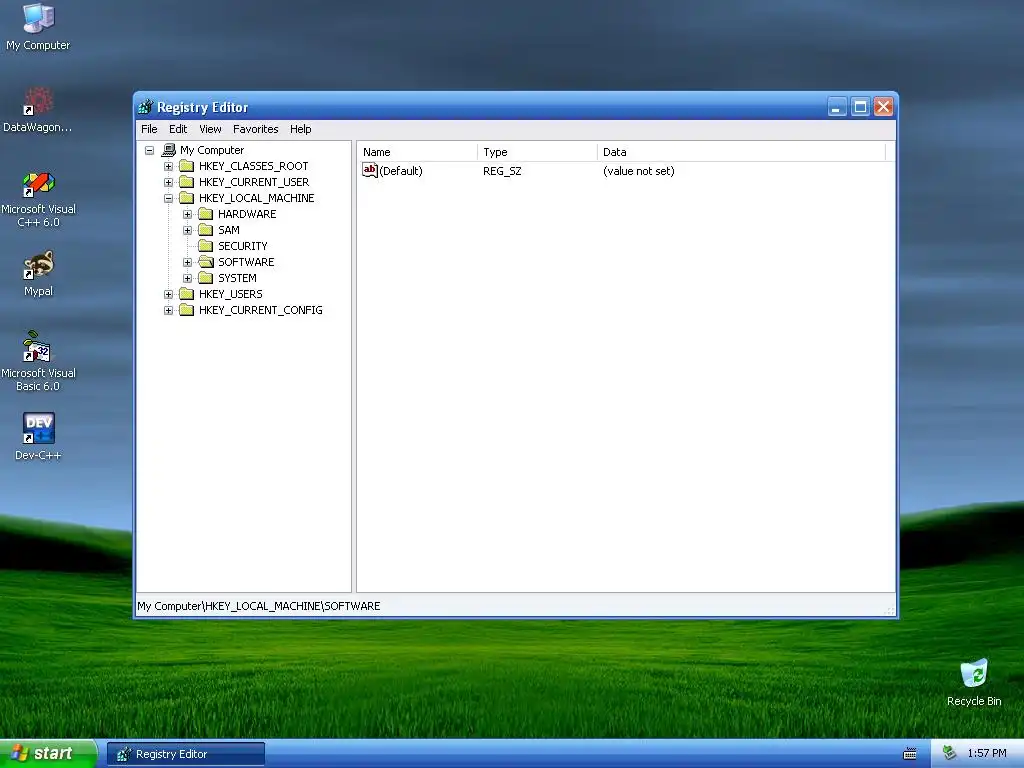Open the Favorites menu
This screenshot has height=768, width=1024.
point(255,129)
